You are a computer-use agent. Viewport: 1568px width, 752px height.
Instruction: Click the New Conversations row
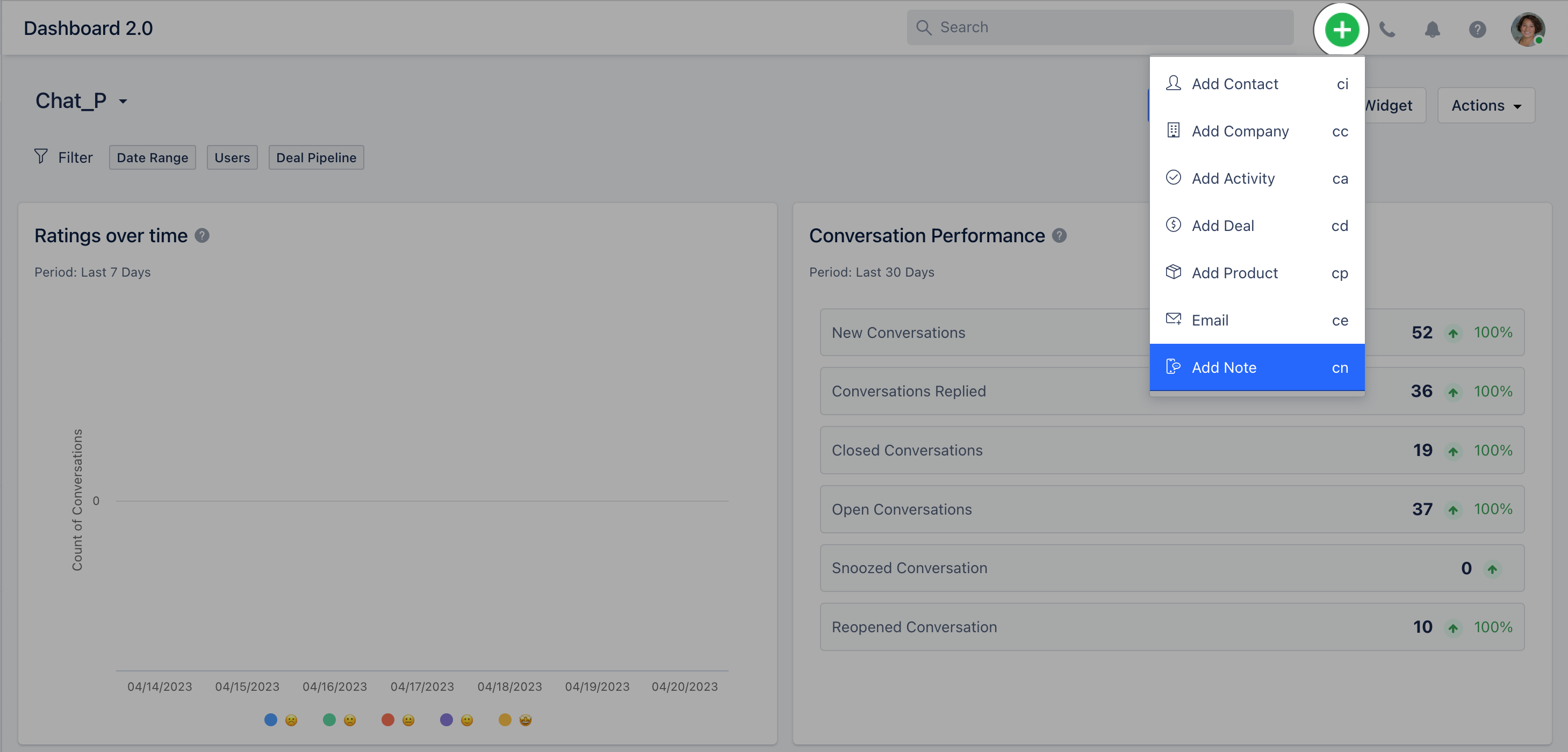click(x=1172, y=333)
